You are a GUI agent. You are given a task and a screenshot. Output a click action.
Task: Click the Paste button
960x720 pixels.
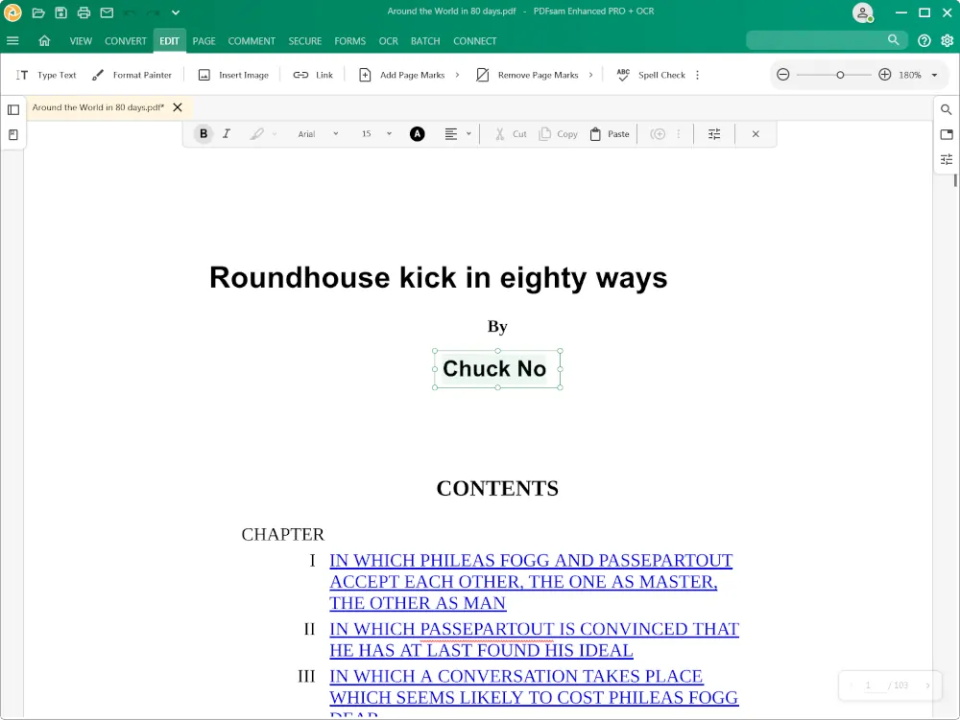(x=609, y=134)
